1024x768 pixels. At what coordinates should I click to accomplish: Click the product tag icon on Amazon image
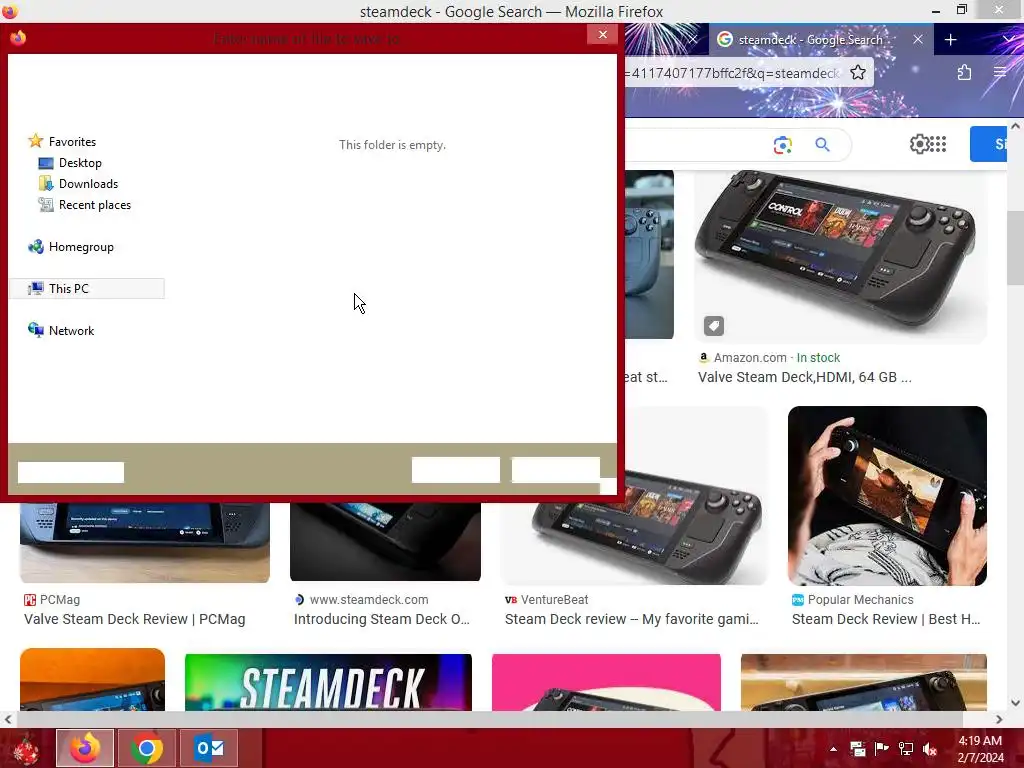tap(714, 325)
